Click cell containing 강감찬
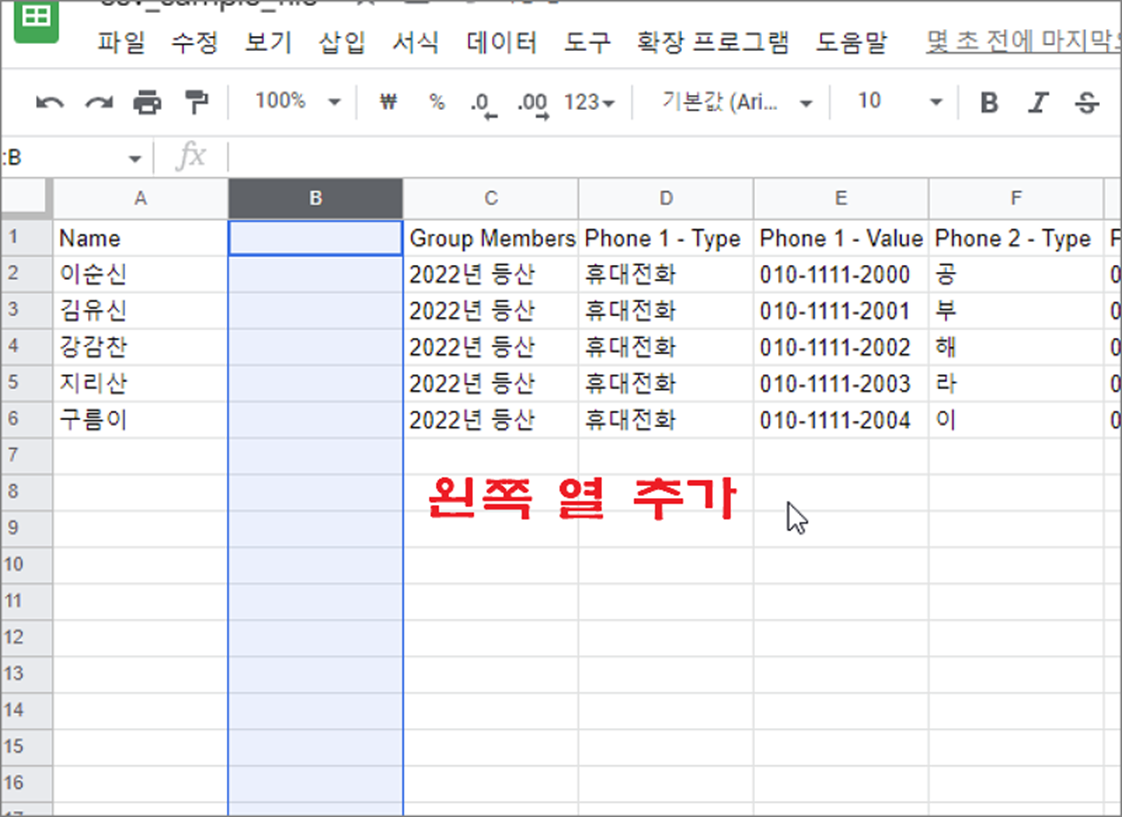 coord(140,347)
